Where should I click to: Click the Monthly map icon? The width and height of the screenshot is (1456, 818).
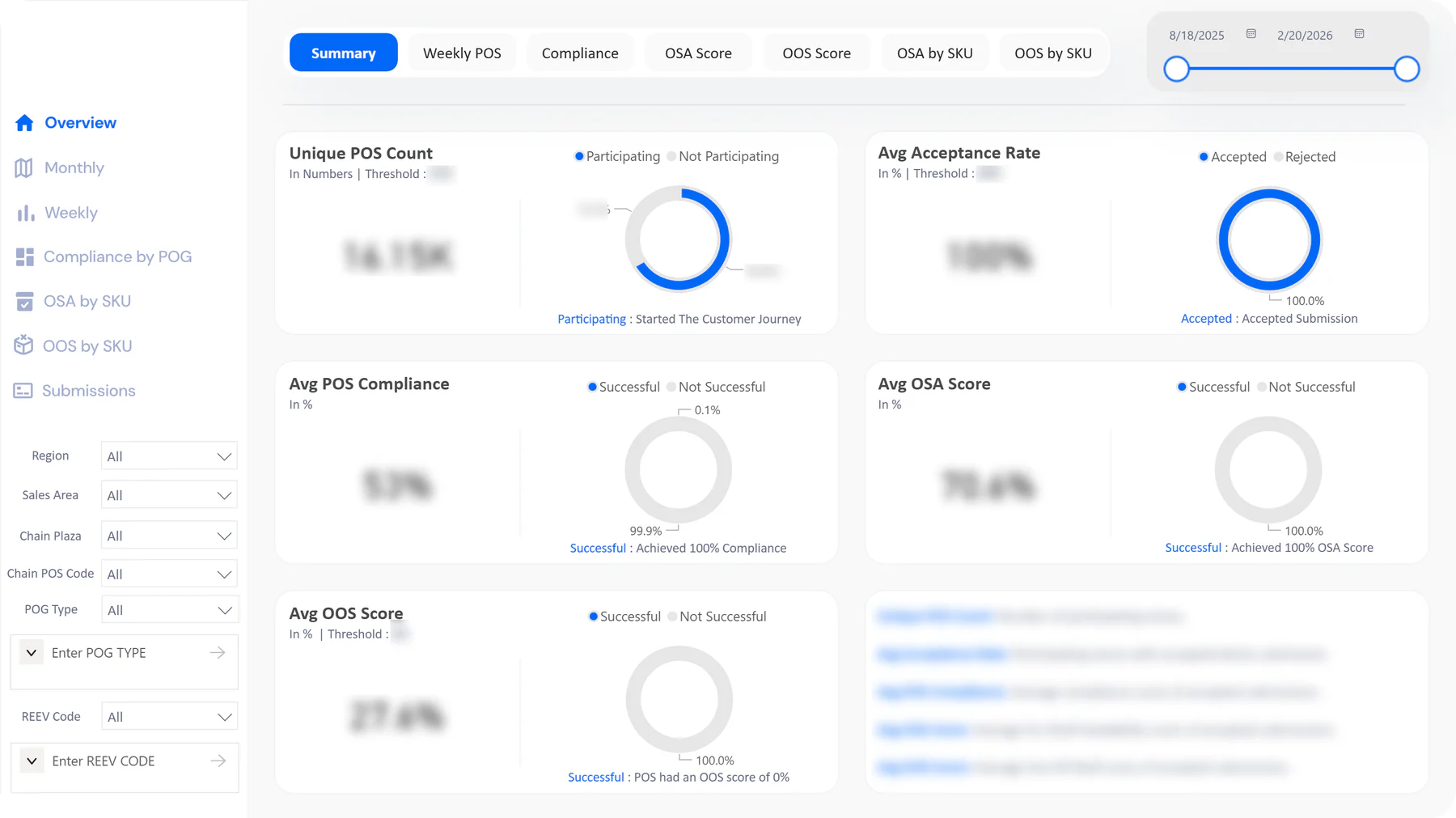point(24,167)
